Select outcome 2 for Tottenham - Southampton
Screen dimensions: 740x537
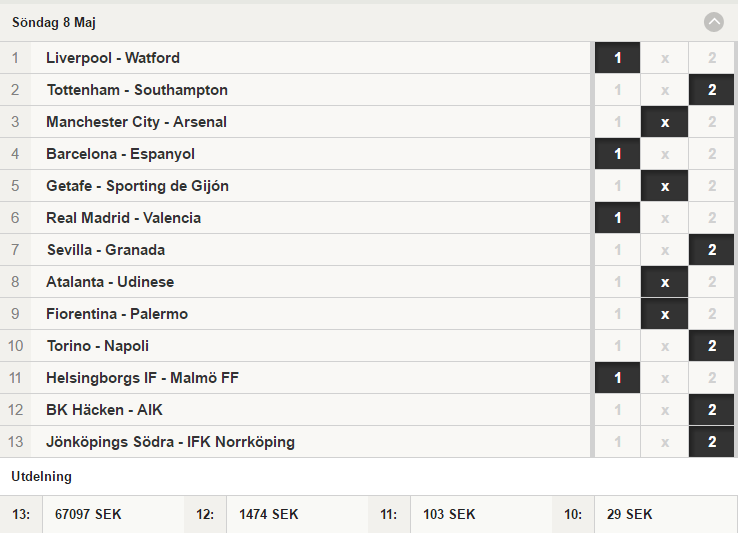point(712,90)
